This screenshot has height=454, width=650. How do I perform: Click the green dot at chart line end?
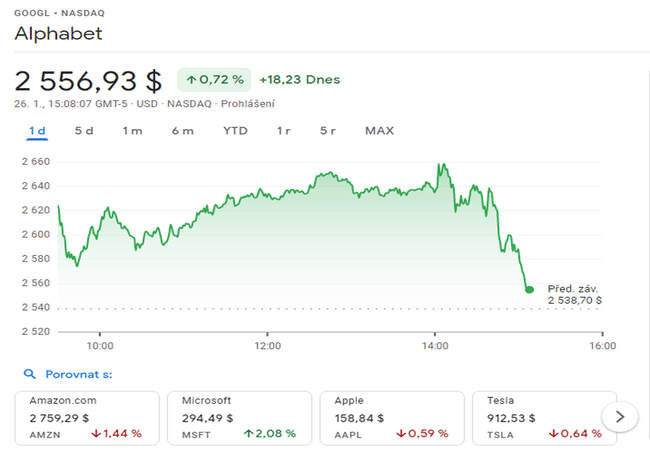[529, 290]
